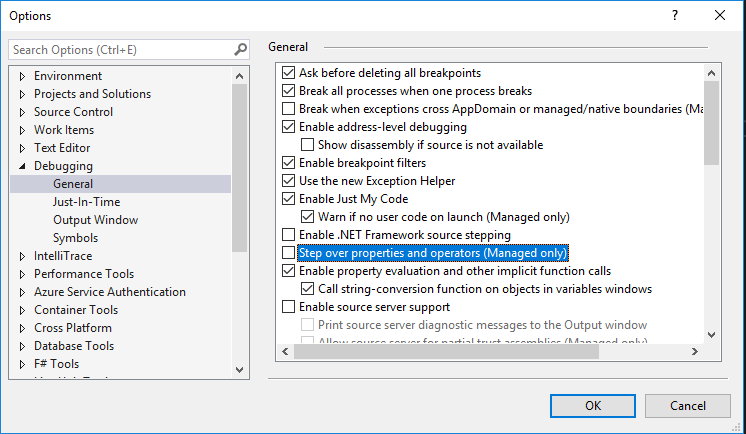Toggle Warn if no user code on launch

click(x=307, y=217)
